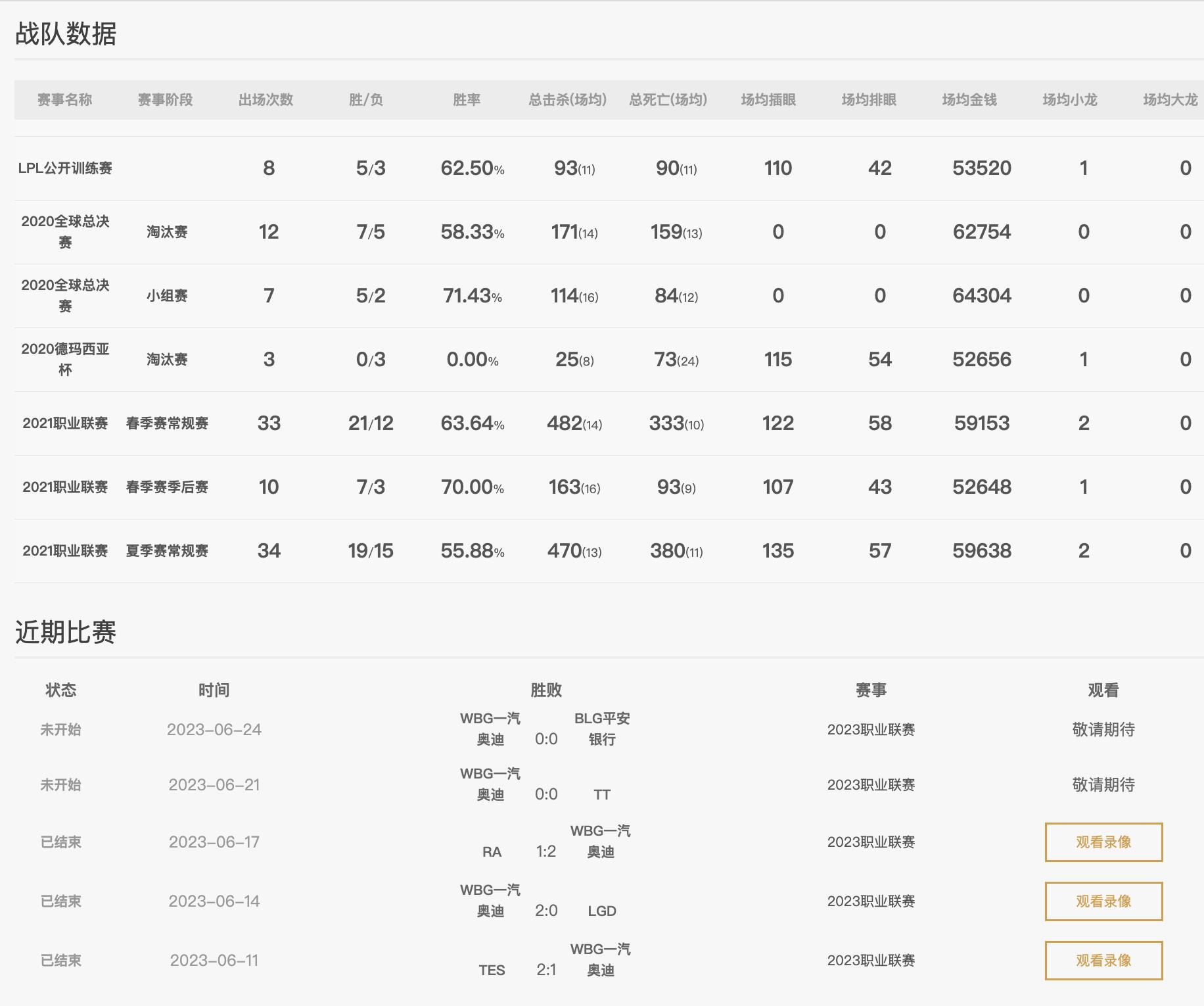Select the LGD team name
1204x1006 pixels.
point(602,911)
